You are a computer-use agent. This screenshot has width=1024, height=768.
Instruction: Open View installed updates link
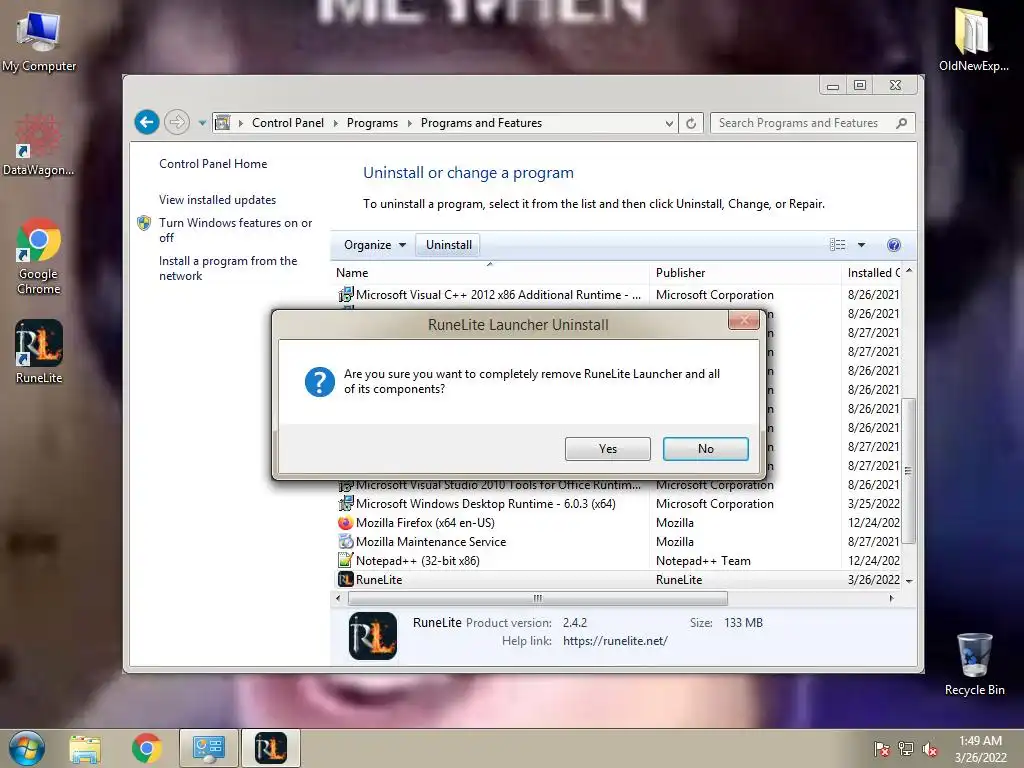[x=217, y=200]
